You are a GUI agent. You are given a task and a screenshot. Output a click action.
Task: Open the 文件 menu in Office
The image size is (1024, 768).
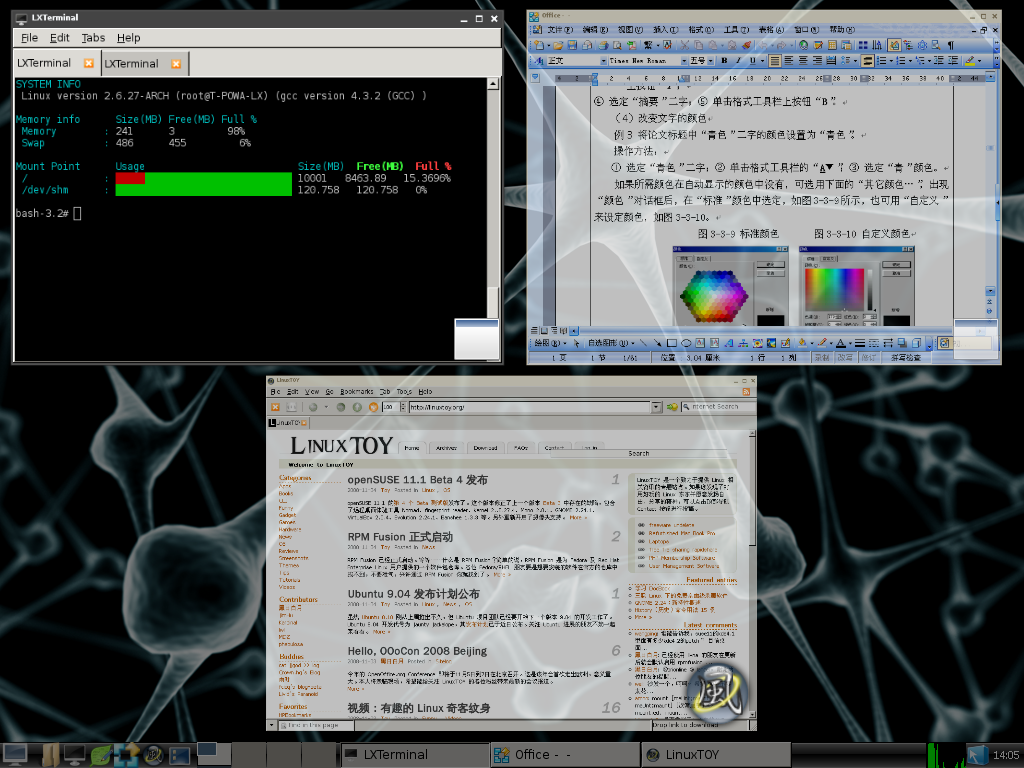click(x=560, y=29)
